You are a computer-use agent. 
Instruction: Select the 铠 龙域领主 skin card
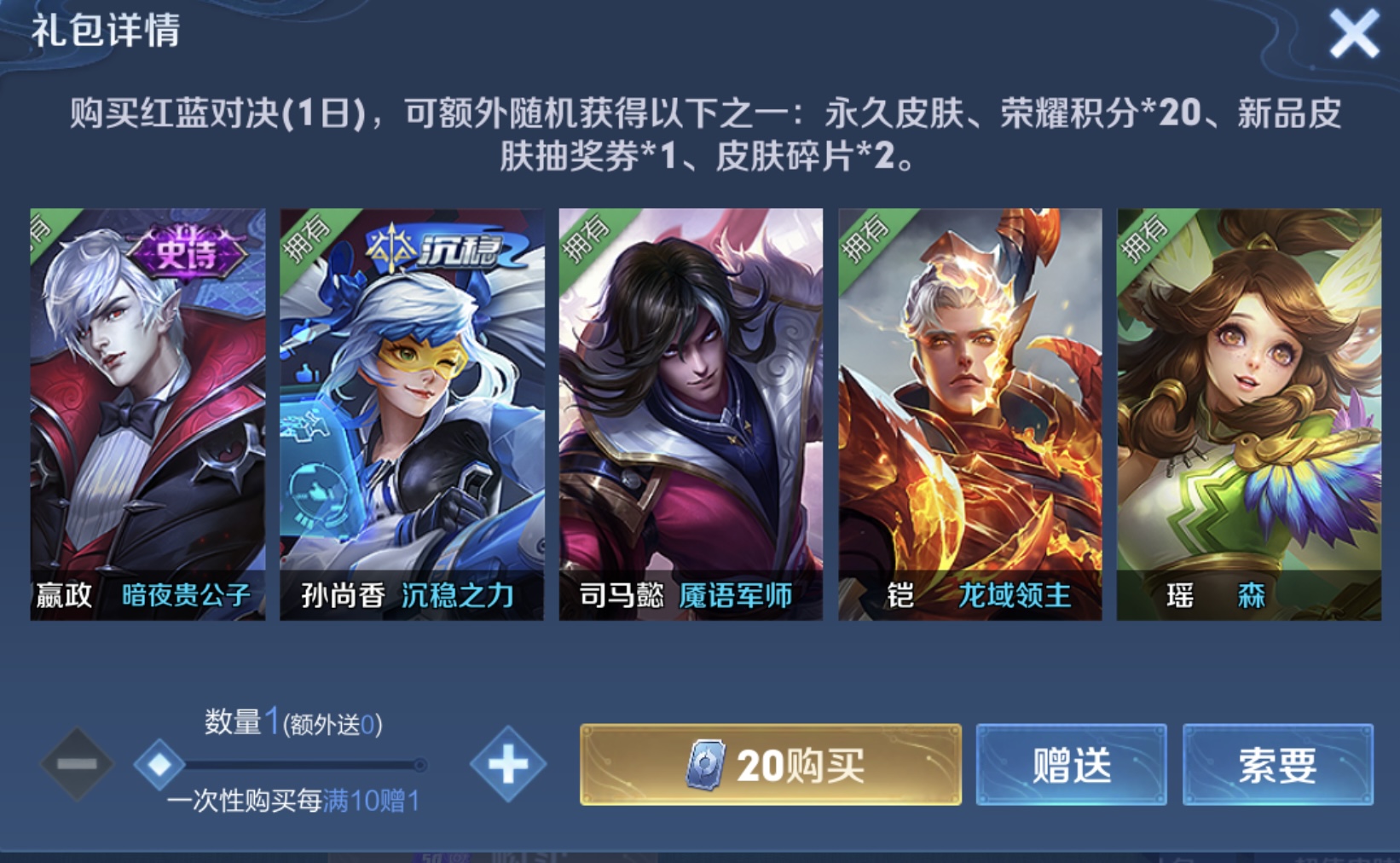(970, 414)
